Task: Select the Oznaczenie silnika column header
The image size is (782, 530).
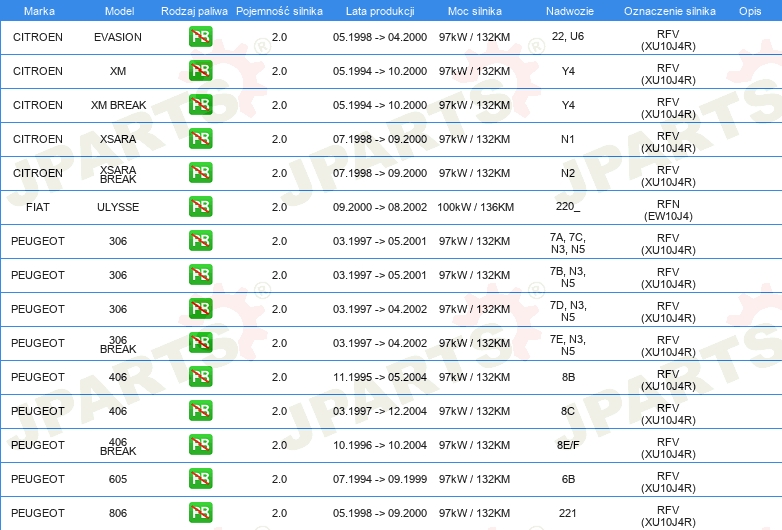Action: click(669, 11)
